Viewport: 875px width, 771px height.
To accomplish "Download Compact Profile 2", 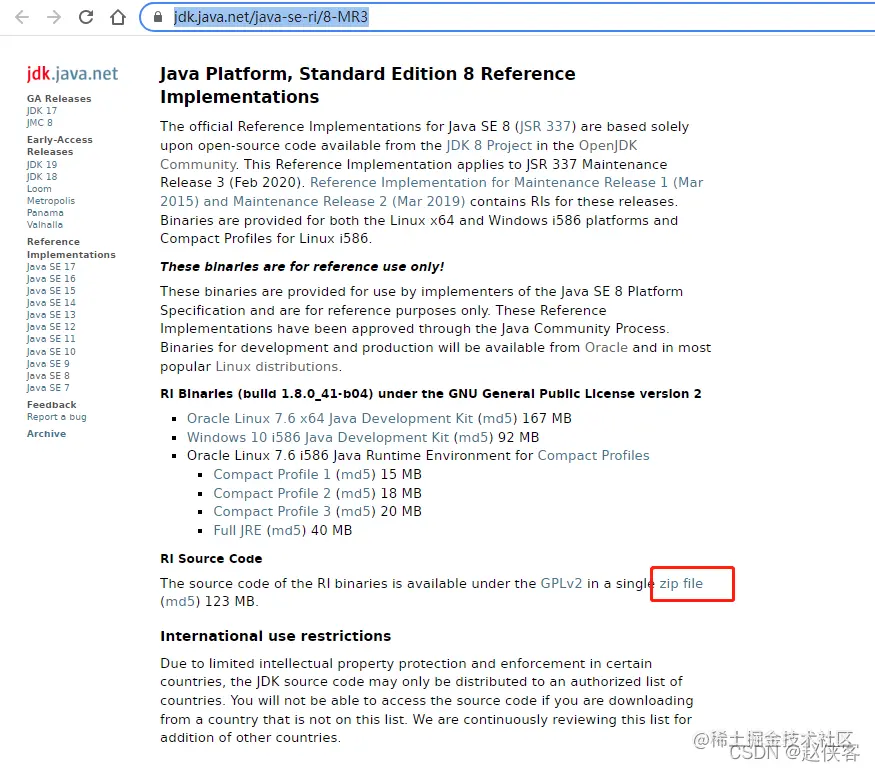I will tap(272, 493).
